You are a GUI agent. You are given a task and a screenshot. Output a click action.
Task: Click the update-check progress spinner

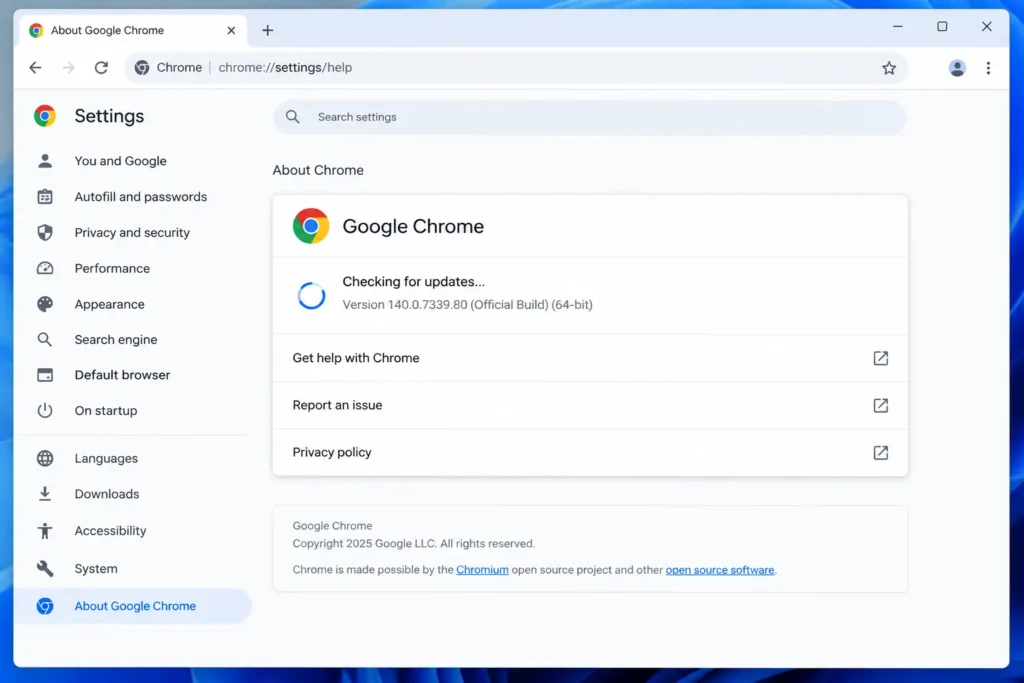[311, 295]
